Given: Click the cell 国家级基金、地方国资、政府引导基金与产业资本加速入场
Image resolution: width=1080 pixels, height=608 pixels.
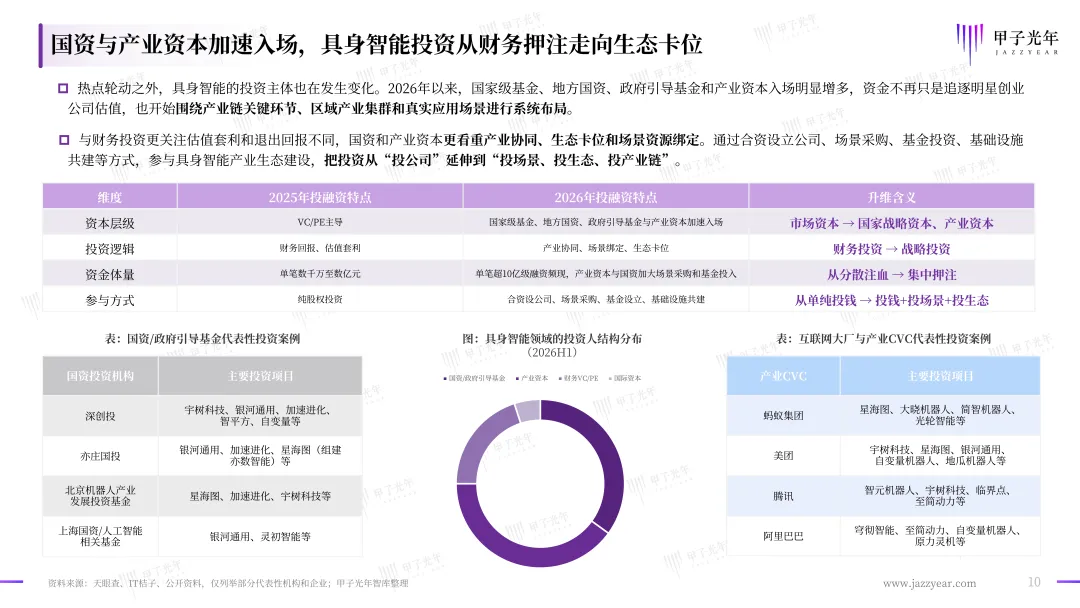Looking at the screenshot, I should pyautogui.click(x=605, y=222).
